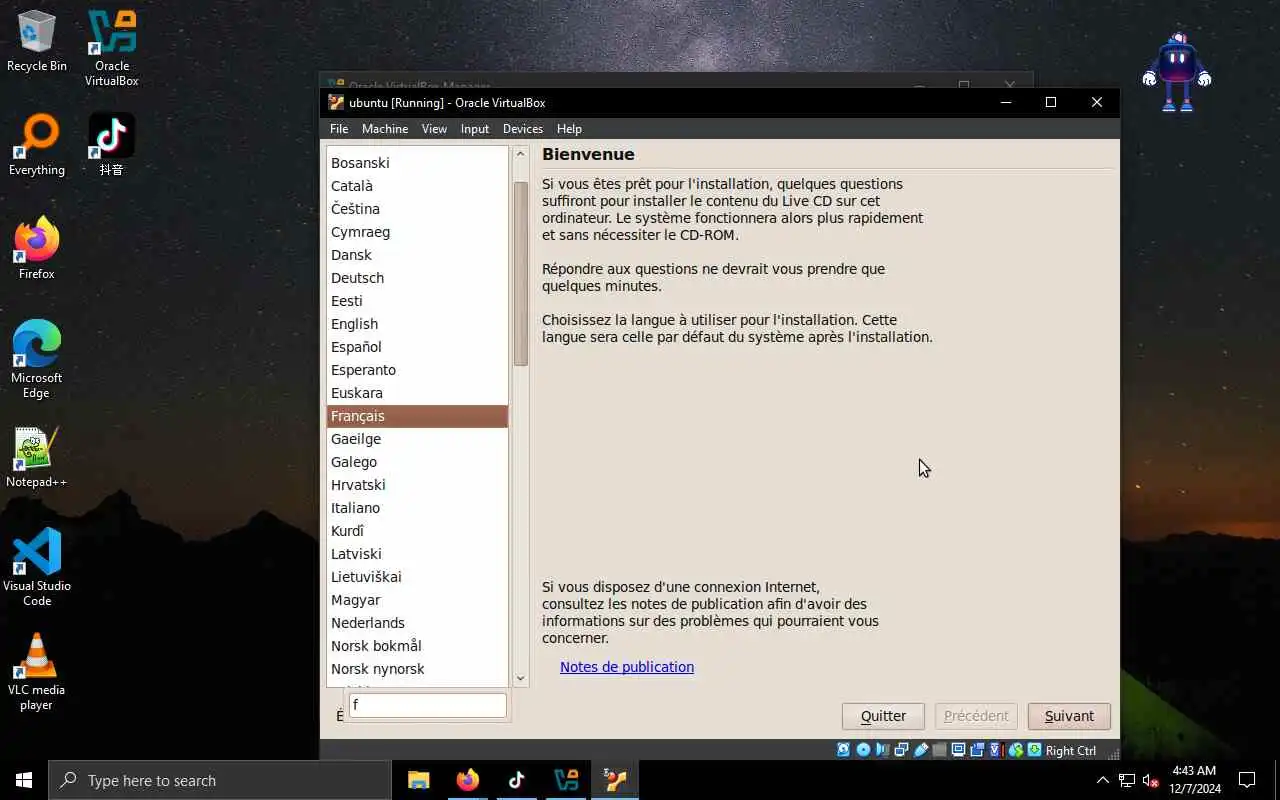Click the search field containing 'f'
Image resolution: width=1280 pixels, height=800 pixels.
tap(427, 705)
